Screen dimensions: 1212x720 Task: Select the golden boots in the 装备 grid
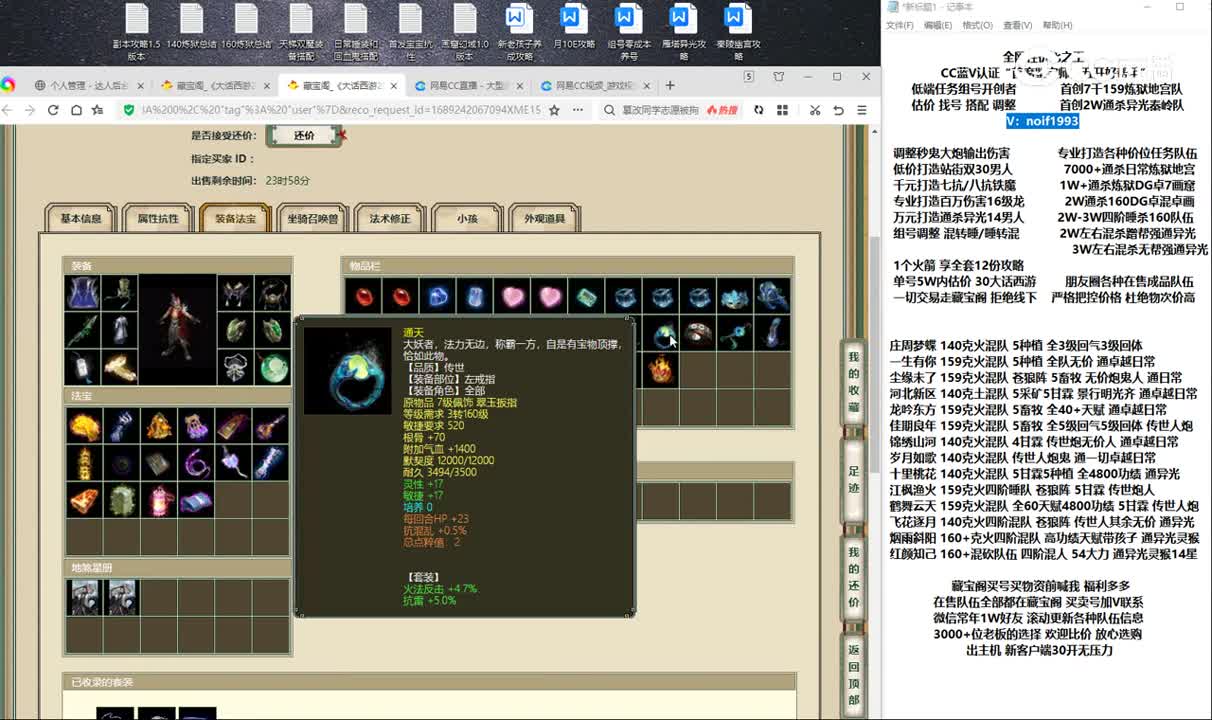120,367
